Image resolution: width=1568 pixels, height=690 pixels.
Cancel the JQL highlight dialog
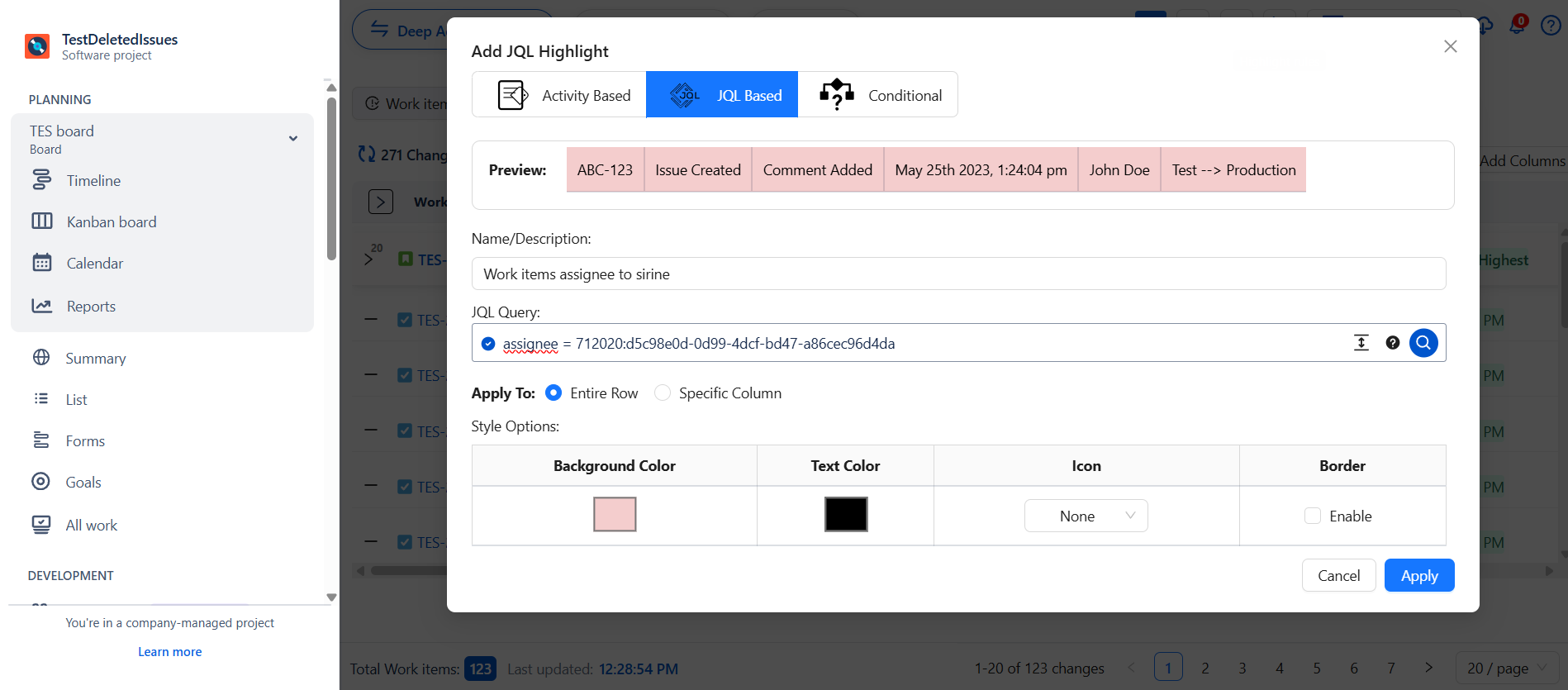coord(1338,576)
